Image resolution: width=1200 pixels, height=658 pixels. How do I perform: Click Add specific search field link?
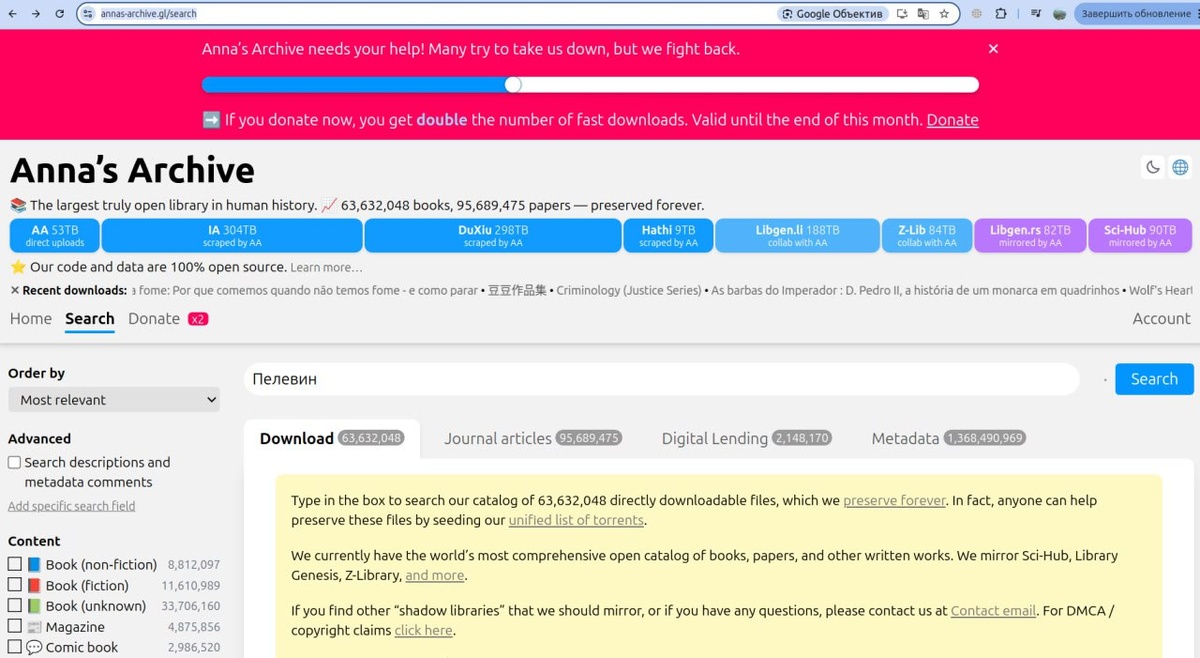(x=72, y=506)
